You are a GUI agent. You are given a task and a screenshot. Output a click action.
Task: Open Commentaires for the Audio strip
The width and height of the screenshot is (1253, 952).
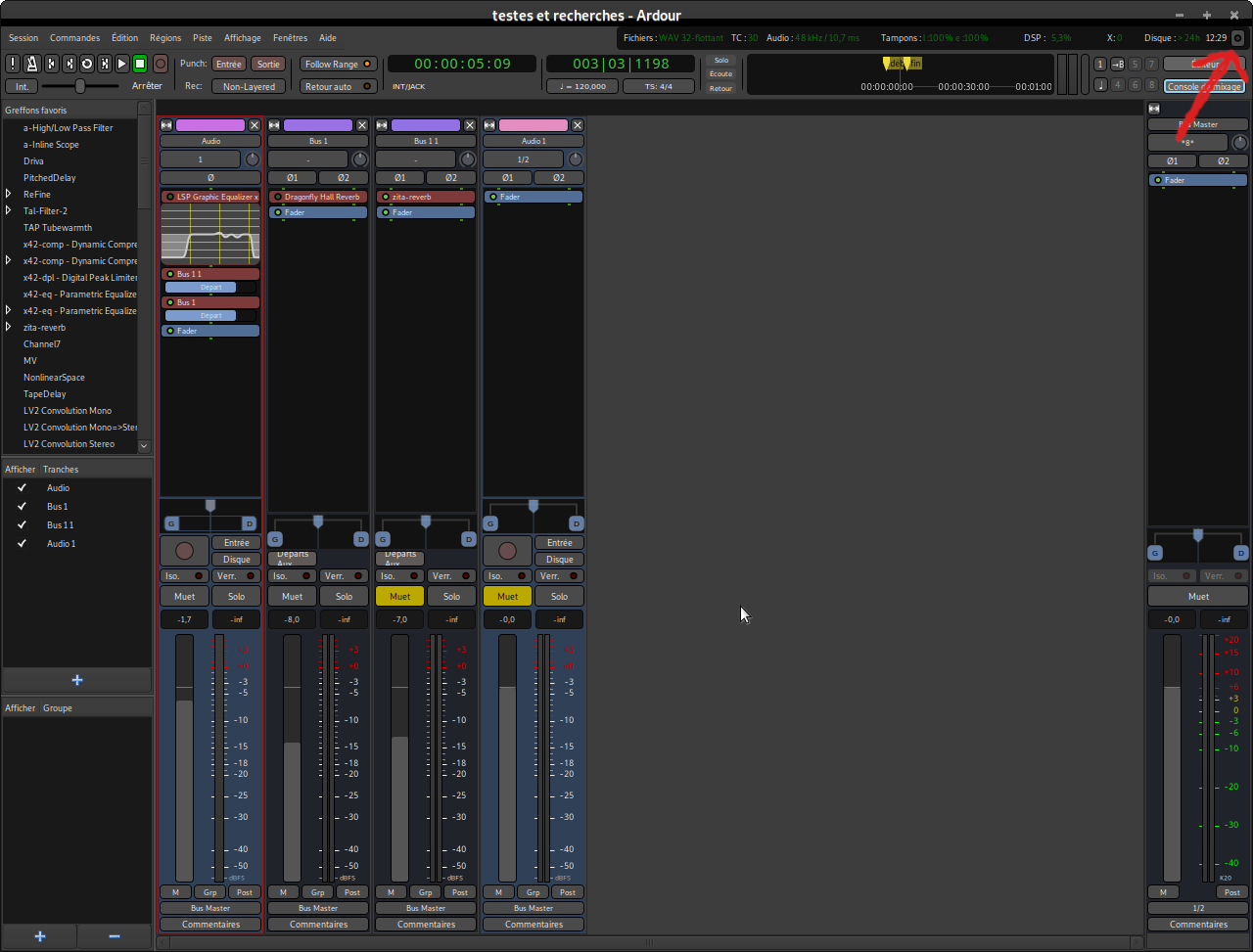tap(210, 925)
